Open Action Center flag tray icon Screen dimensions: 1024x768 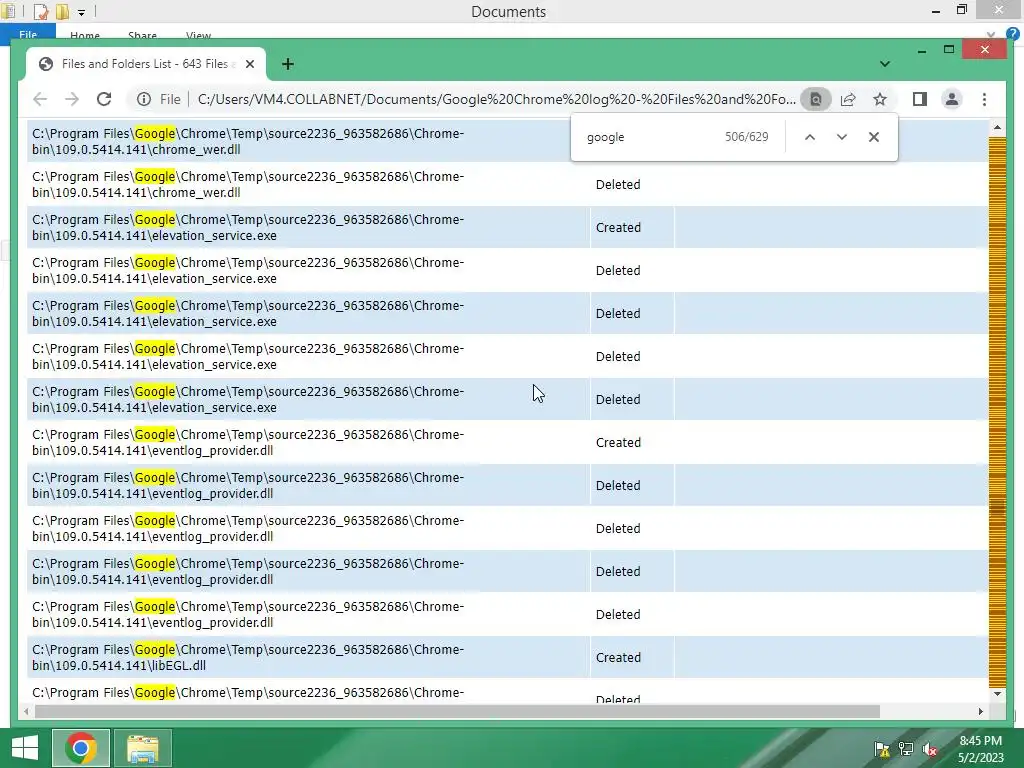882,749
